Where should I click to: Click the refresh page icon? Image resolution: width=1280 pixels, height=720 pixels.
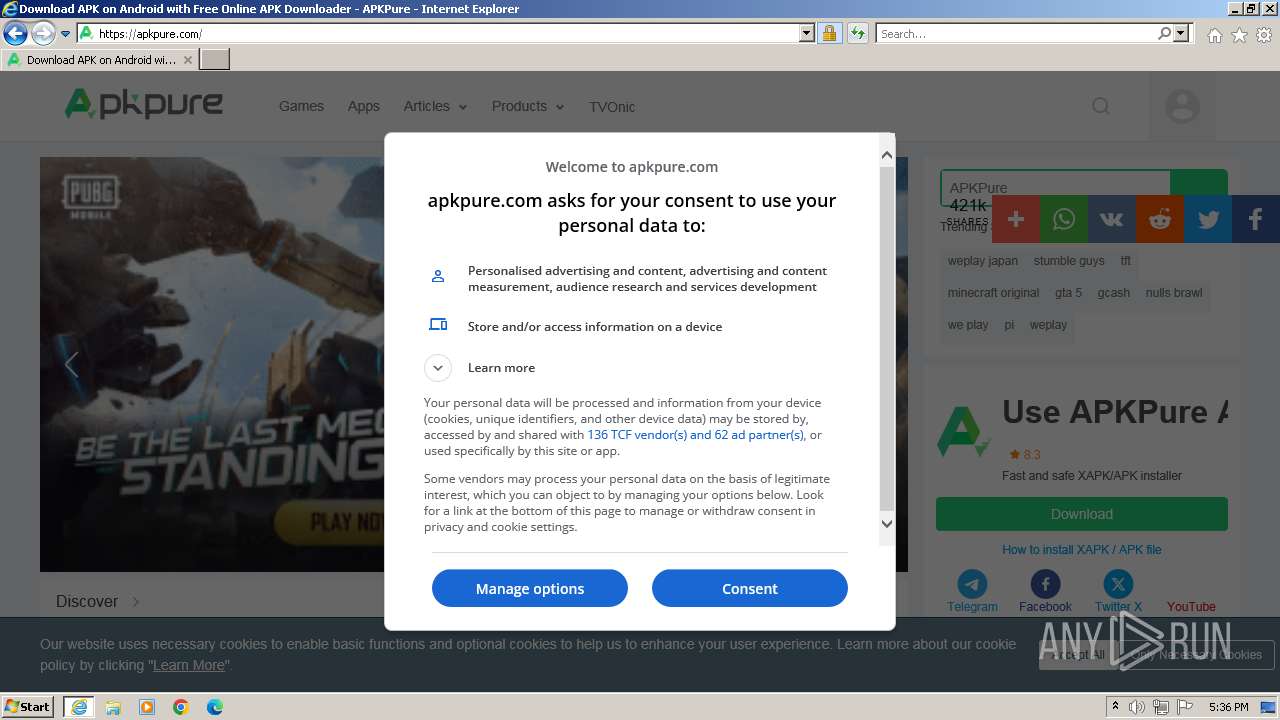coord(857,34)
